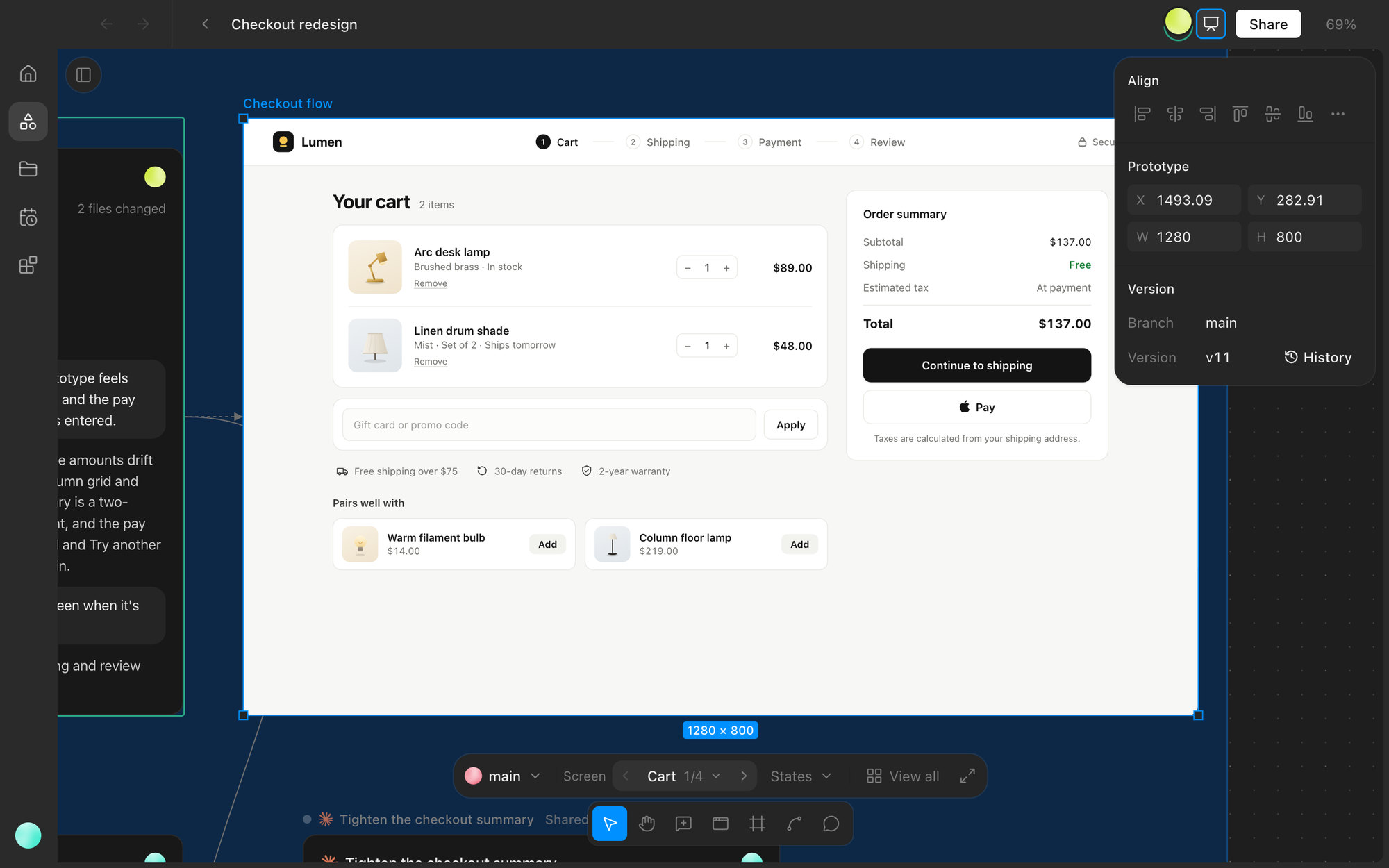This screenshot has width=1389, height=868.
Task: Click the Shipping step in checkout
Action: (658, 142)
